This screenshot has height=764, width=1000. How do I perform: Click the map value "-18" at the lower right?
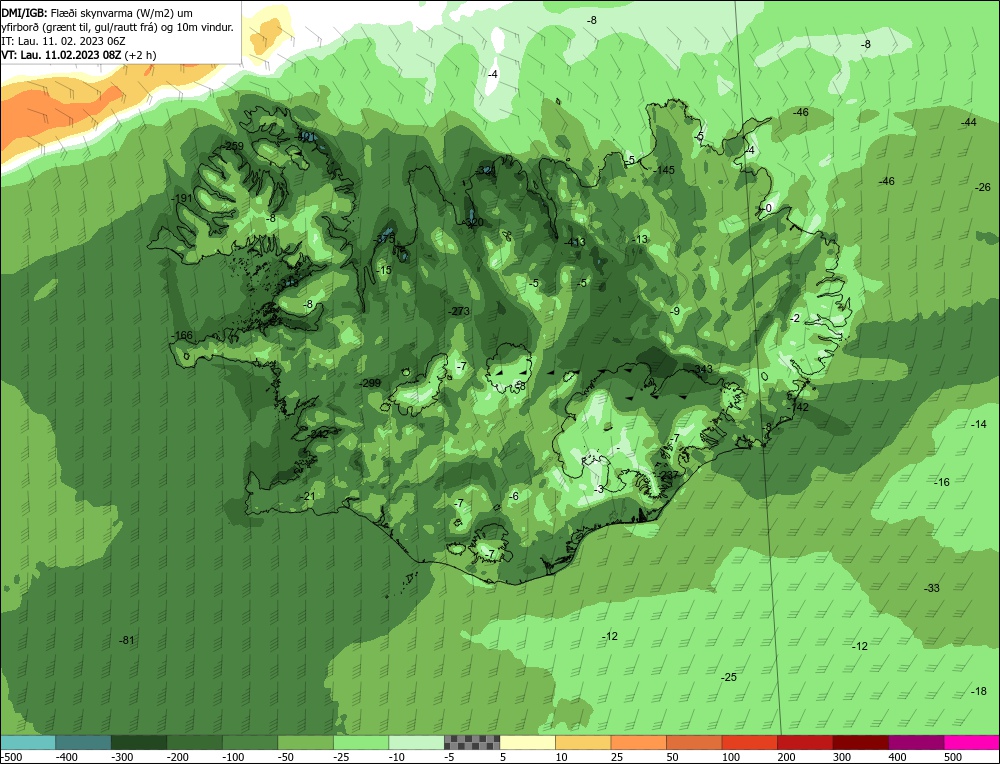pos(978,692)
